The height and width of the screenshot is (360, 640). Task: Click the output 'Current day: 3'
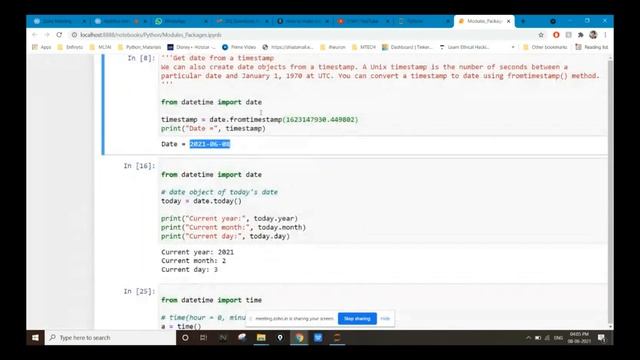(189, 270)
